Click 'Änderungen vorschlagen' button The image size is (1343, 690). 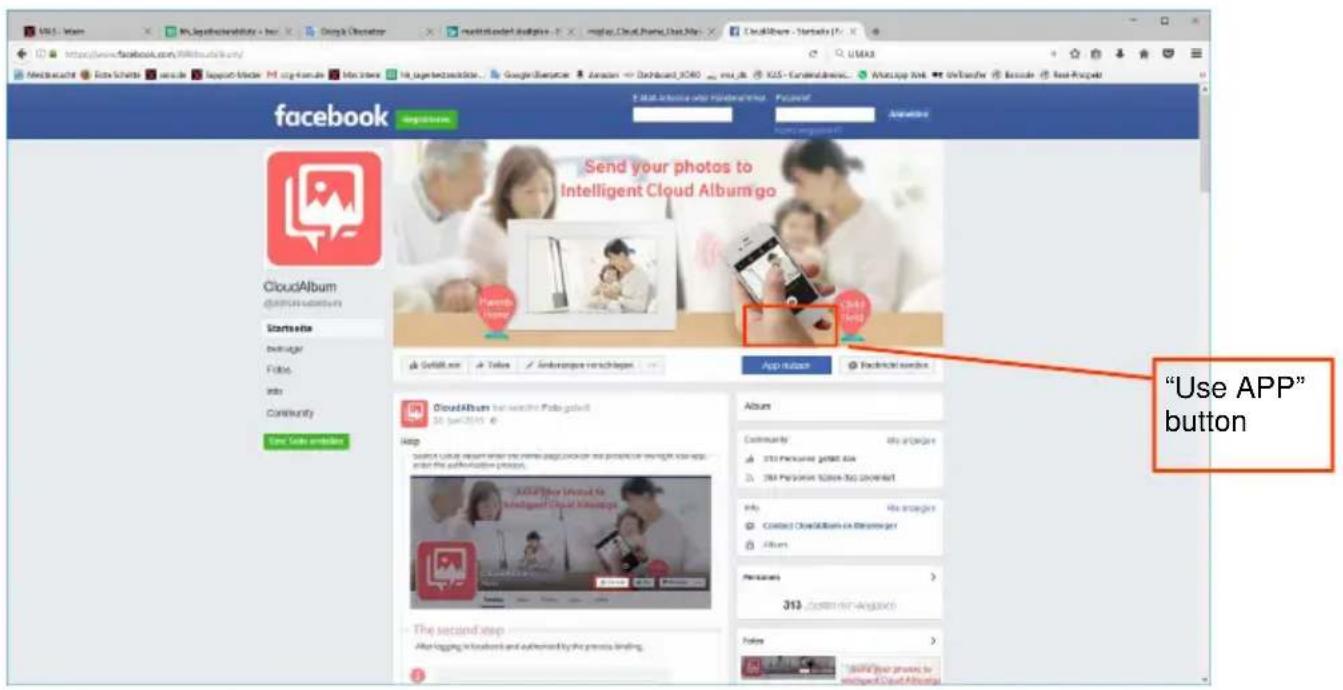[579, 366]
